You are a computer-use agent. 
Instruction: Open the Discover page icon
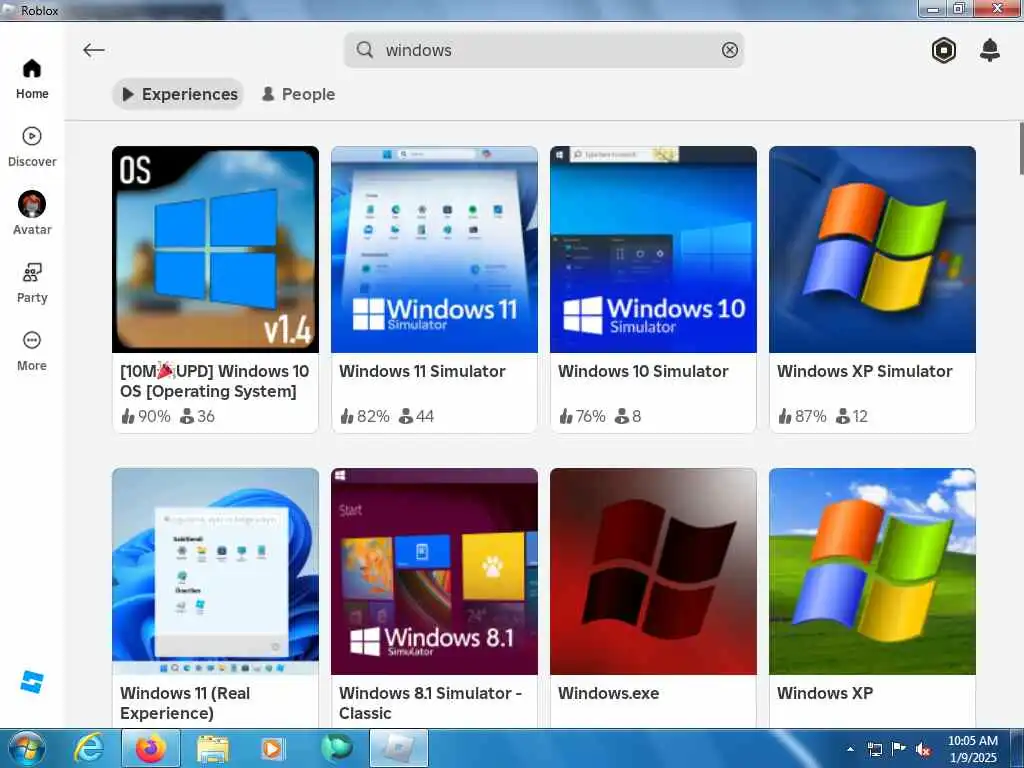(32, 136)
